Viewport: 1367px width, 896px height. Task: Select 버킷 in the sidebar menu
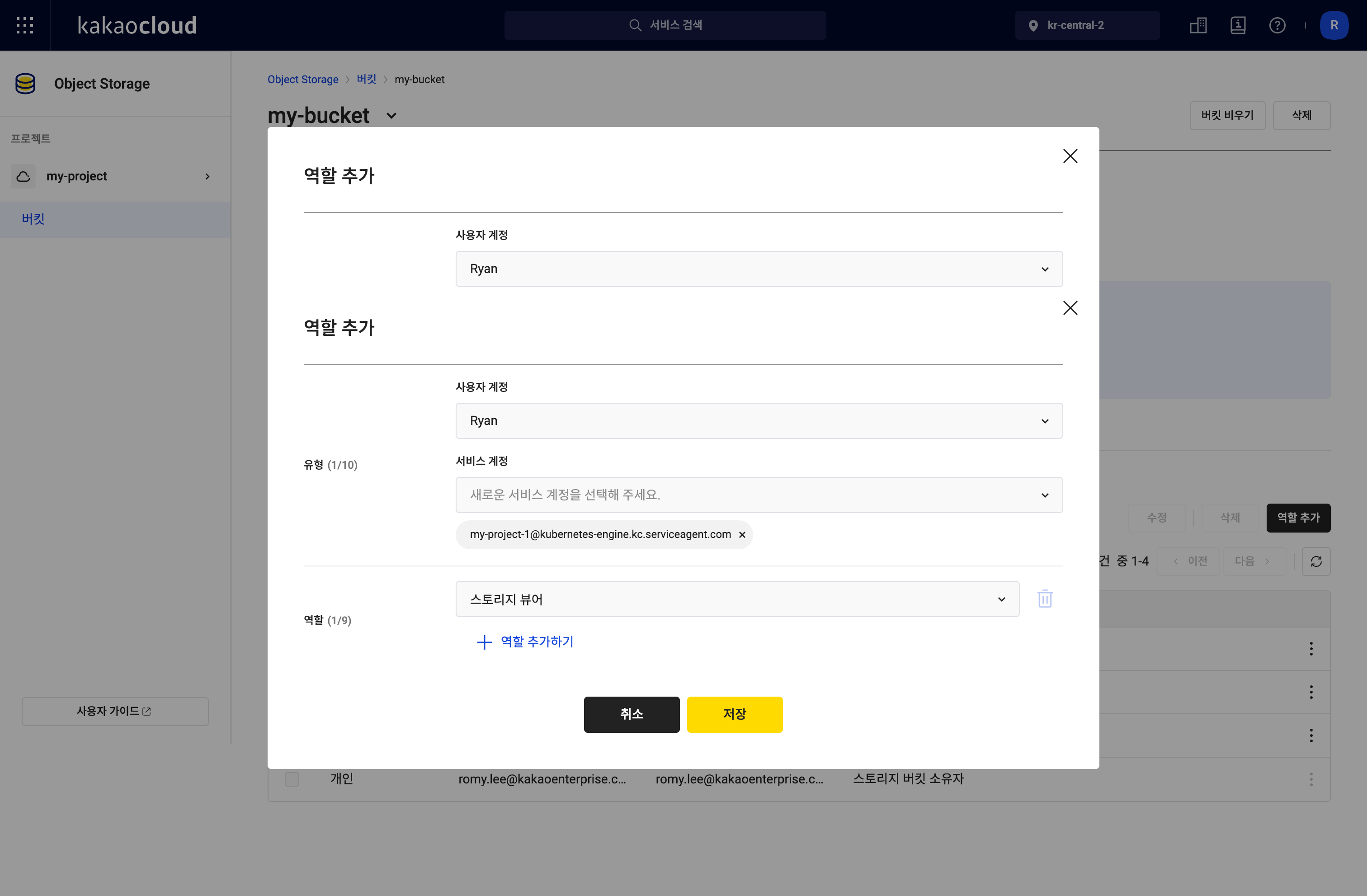click(115, 219)
